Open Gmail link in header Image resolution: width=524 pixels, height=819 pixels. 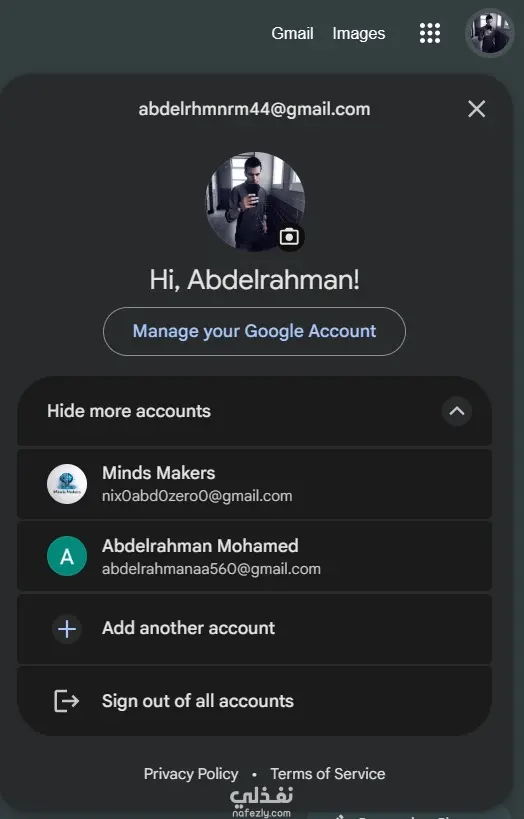(x=293, y=33)
